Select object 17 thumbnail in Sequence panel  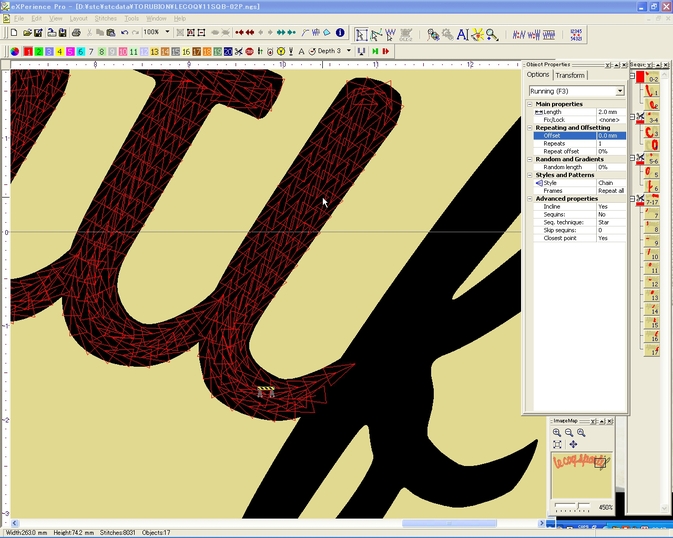[x=652, y=350]
